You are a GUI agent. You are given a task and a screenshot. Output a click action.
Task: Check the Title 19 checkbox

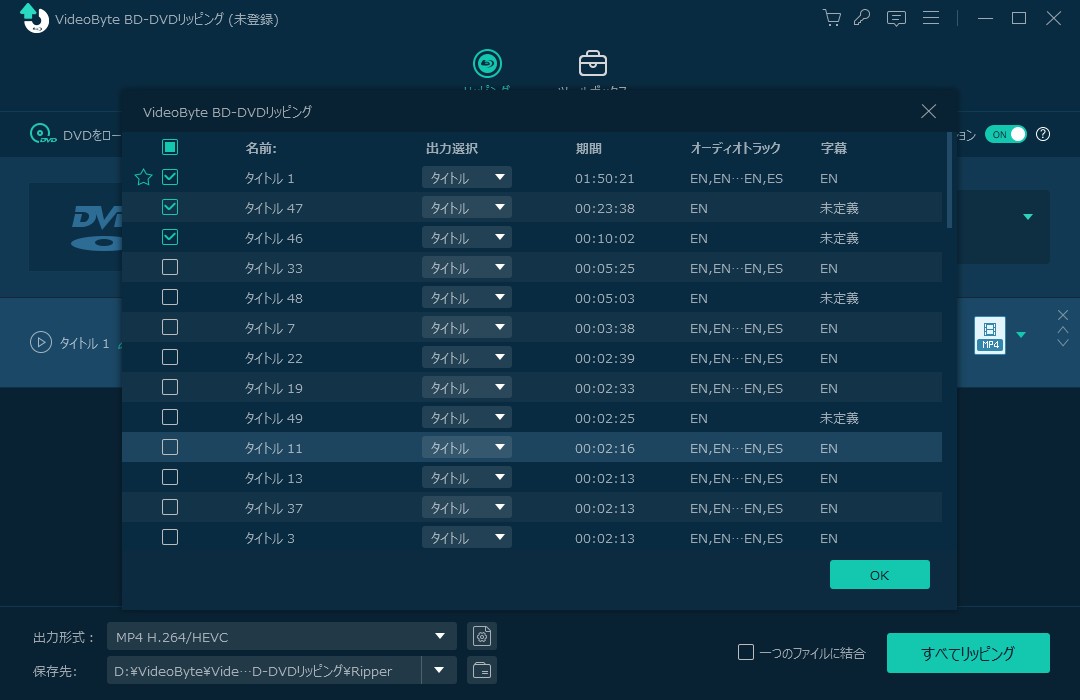point(170,387)
